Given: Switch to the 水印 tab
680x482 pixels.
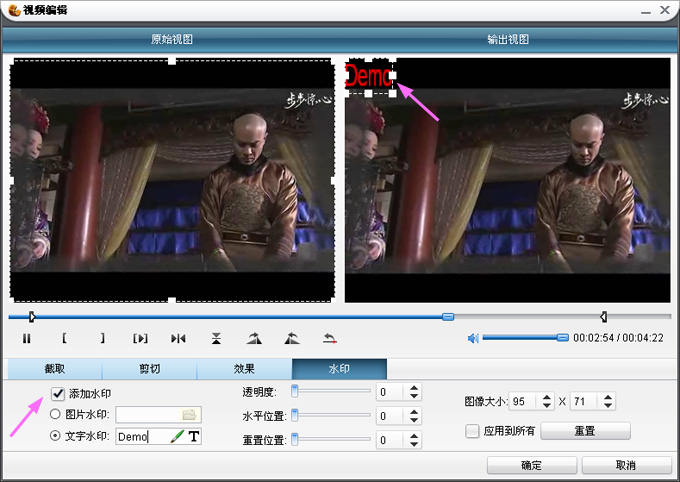Looking at the screenshot, I should point(339,369).
